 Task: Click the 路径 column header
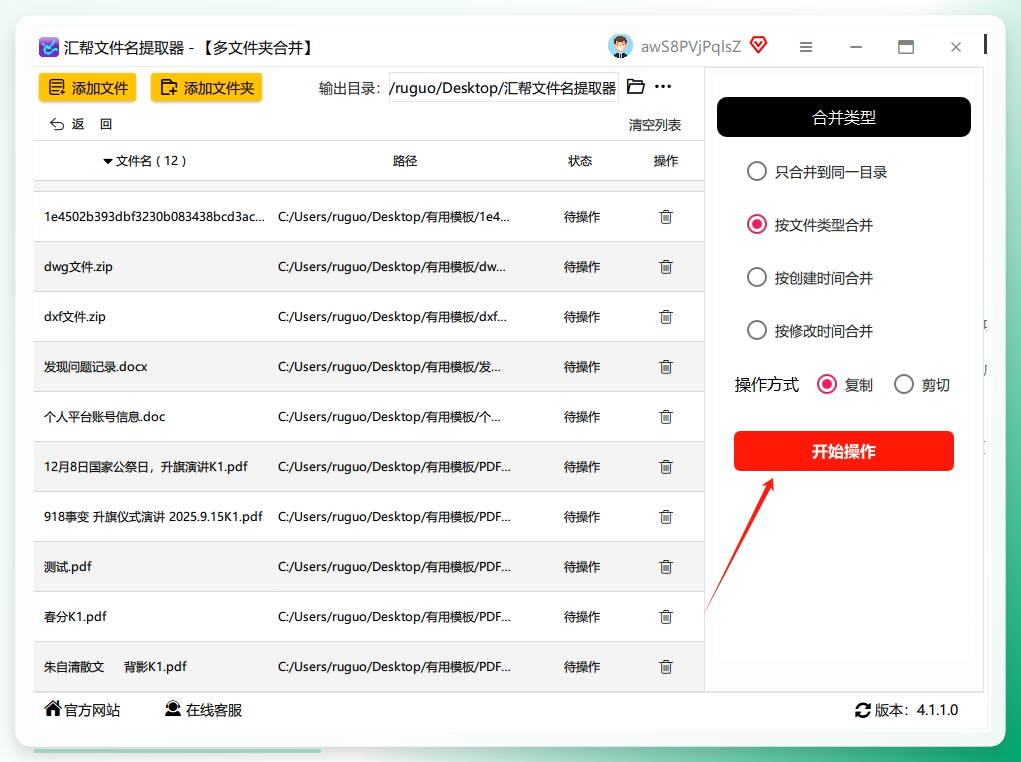404,161
